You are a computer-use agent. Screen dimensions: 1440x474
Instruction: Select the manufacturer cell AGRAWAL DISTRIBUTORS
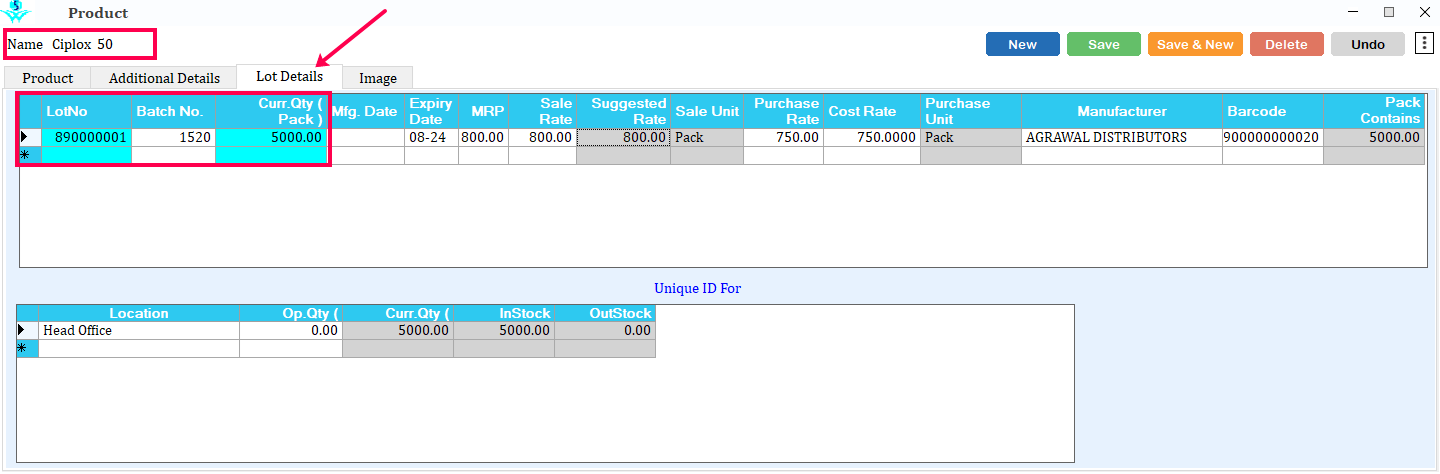(x=1122, y=137)
